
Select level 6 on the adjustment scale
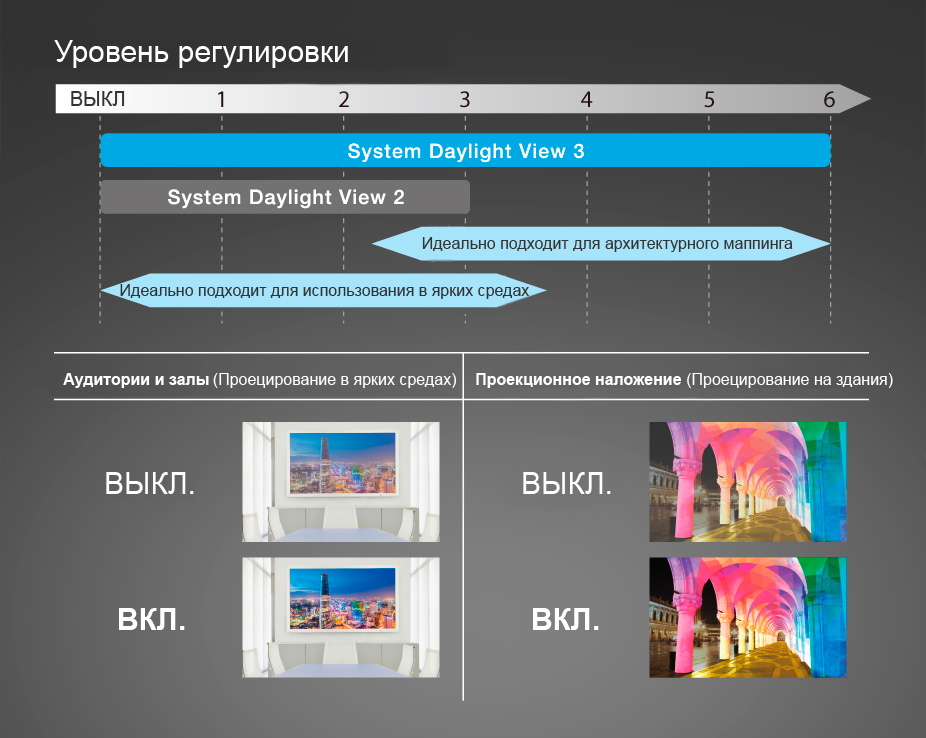[829, 99]
